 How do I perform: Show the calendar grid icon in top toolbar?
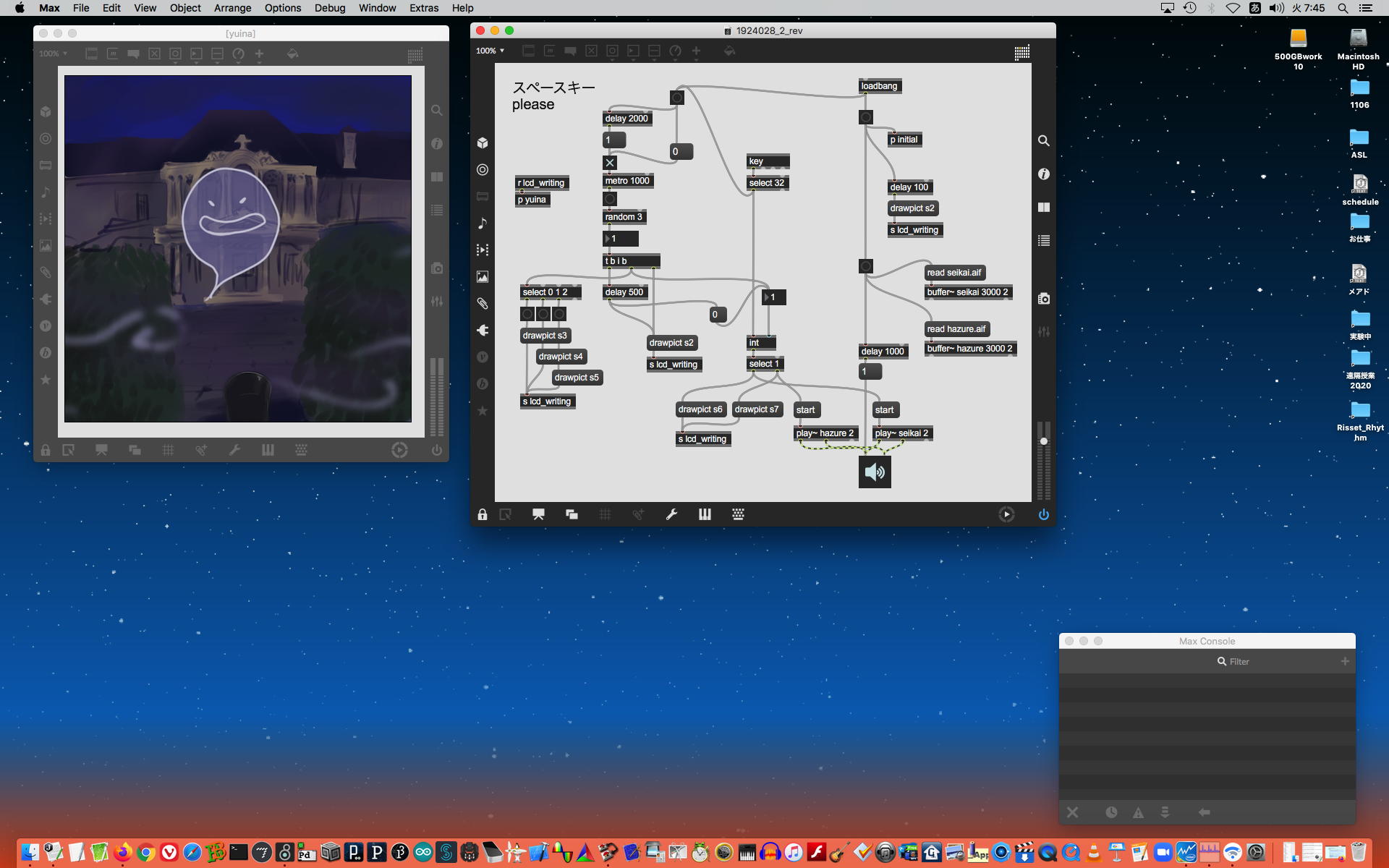click(1021, 52)
